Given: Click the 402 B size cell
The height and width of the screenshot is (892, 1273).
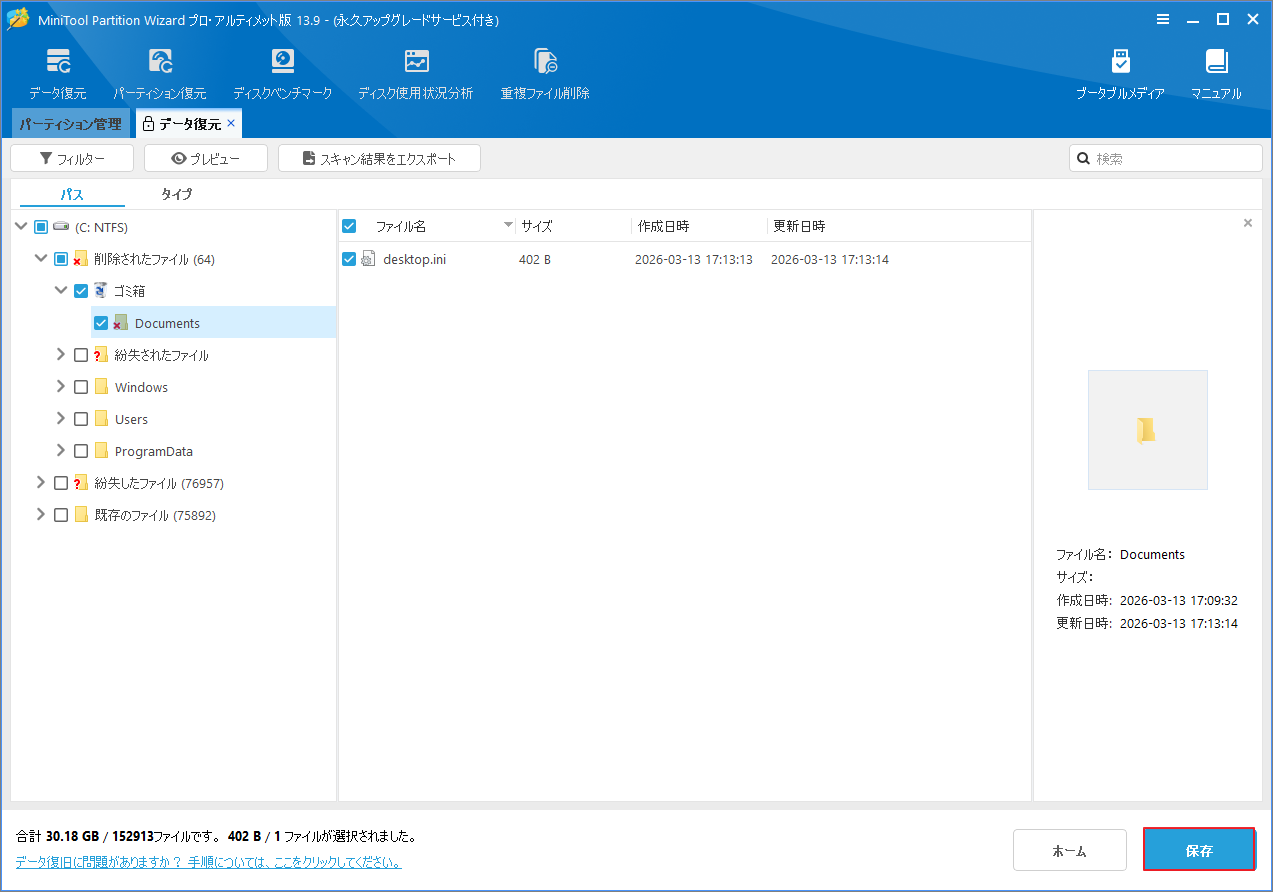Looking at the screenshot, I should click(x=534, y=259).
